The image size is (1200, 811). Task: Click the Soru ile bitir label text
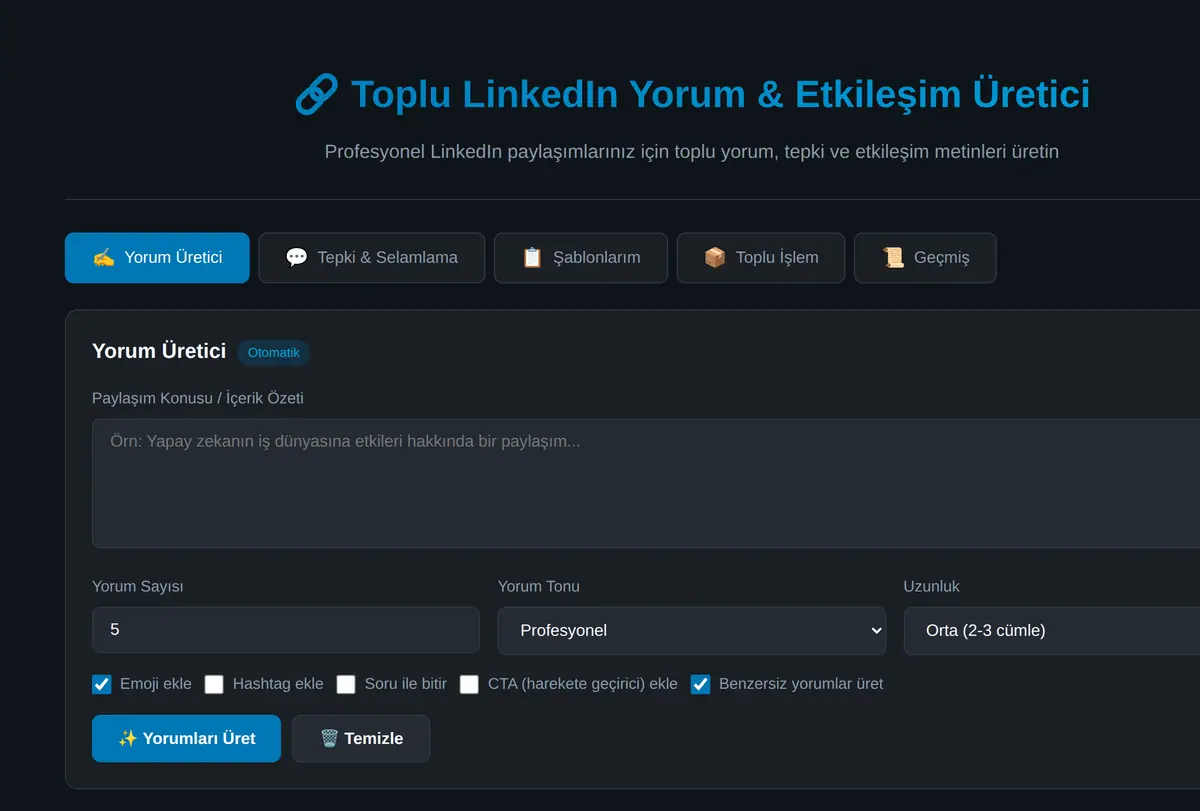[x=406, y=684]
